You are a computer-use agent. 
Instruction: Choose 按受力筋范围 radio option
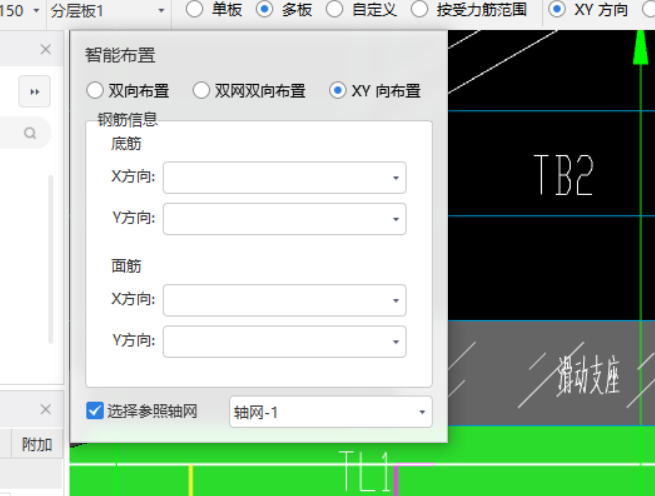pyautogui.click(x=419, y=9)
